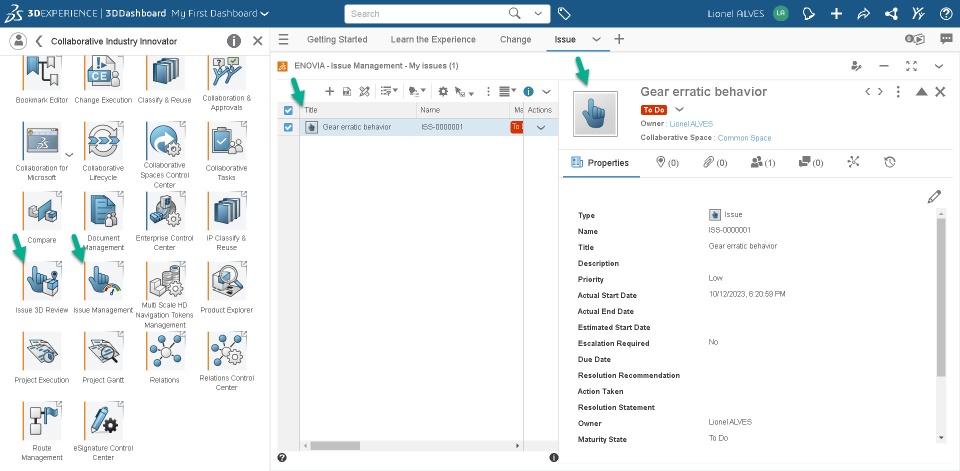Click the tag icon next to search
The image size is (960, 471).
tap(564, 13)
